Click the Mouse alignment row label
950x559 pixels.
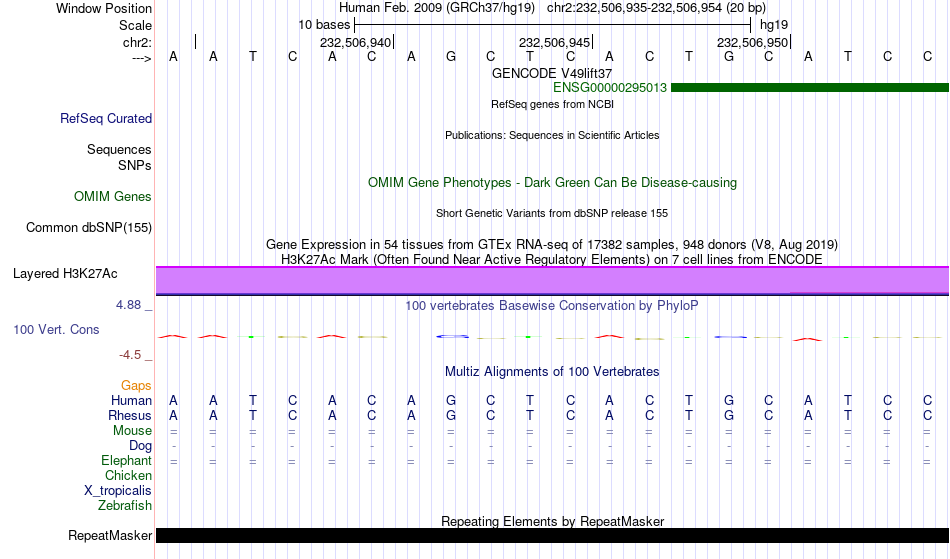click(x=132, y=431)
